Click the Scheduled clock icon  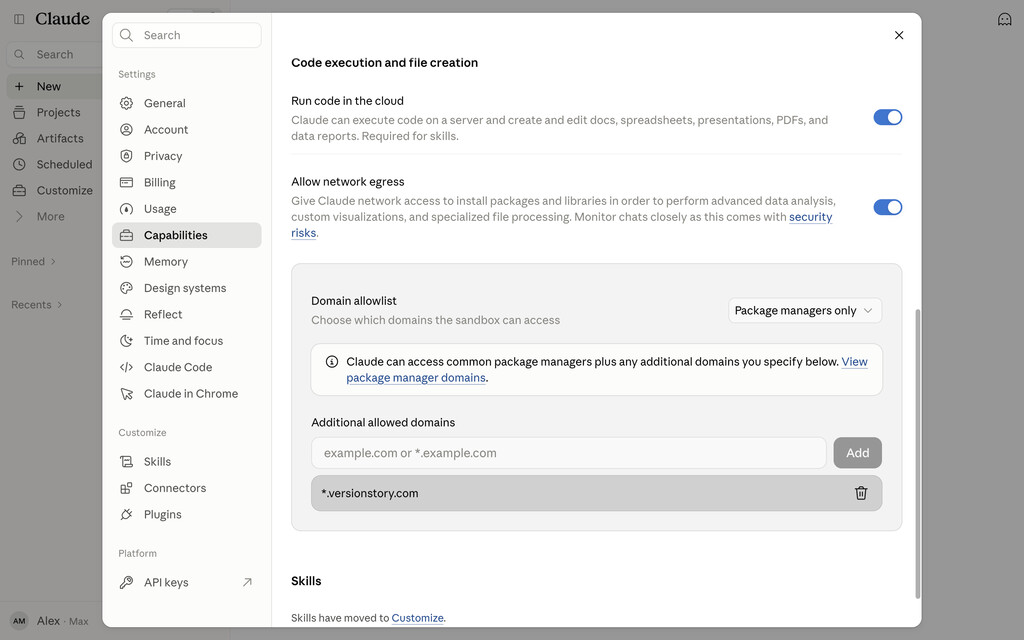coord(20,165)
